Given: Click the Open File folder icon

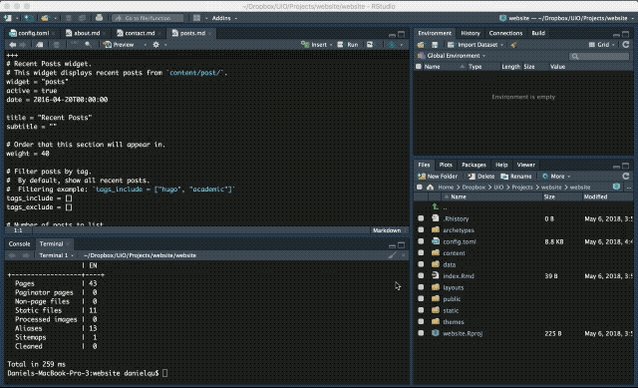Looking at the screenshot, I should click(x=45, y=18).
